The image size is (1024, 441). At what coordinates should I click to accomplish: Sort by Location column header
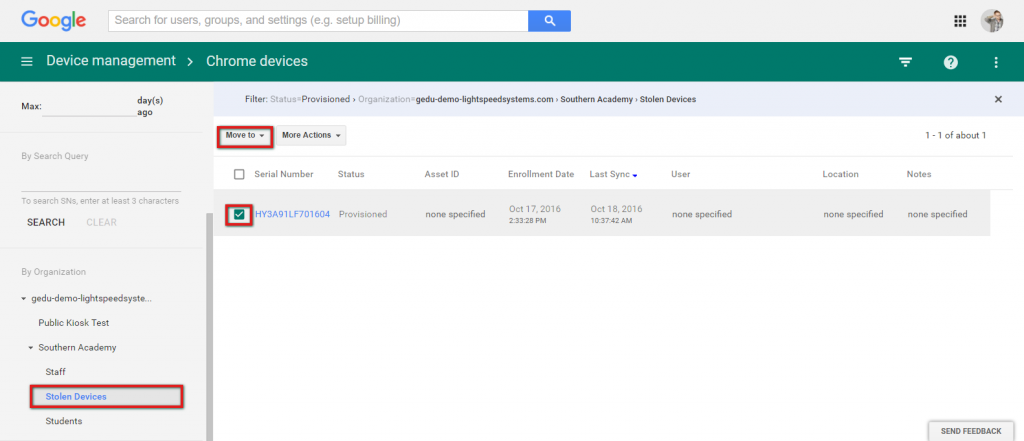point(840,174)
